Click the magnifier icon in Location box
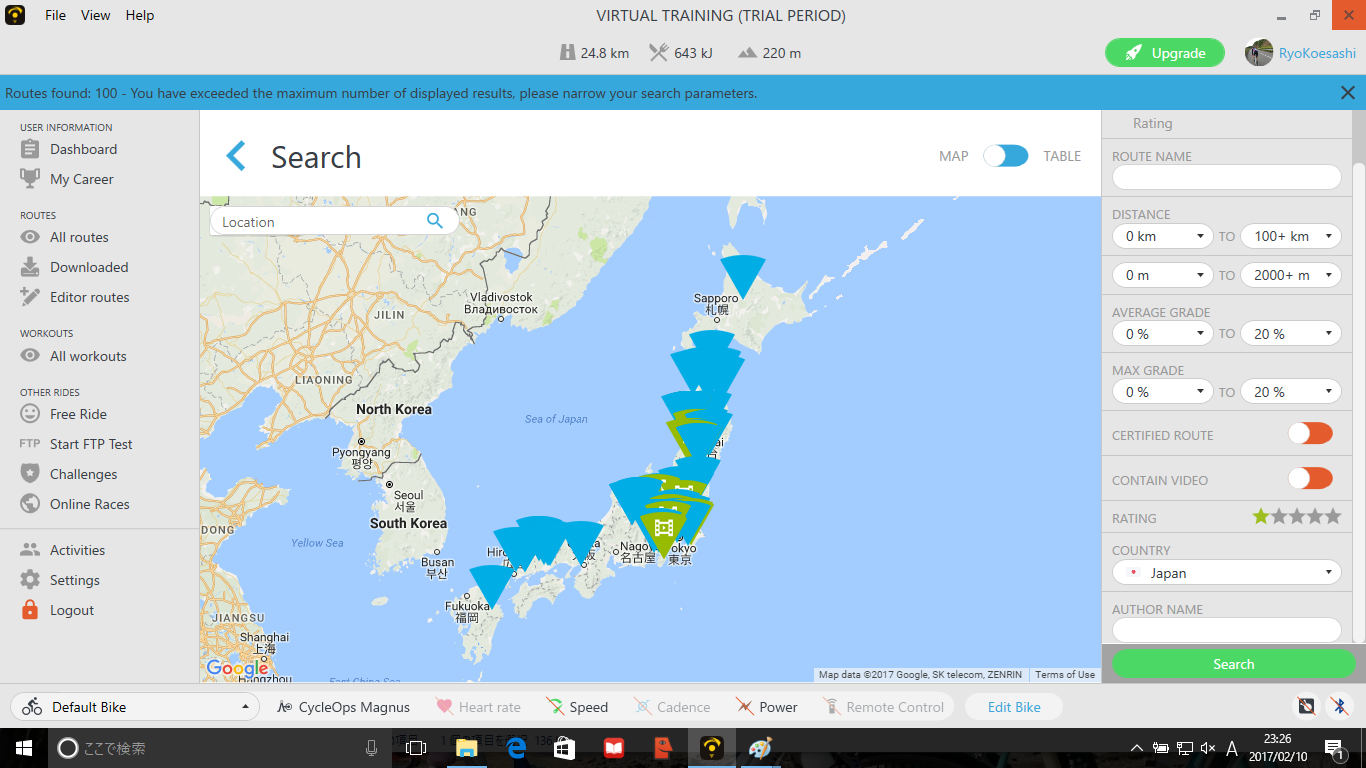 point(434,221)
